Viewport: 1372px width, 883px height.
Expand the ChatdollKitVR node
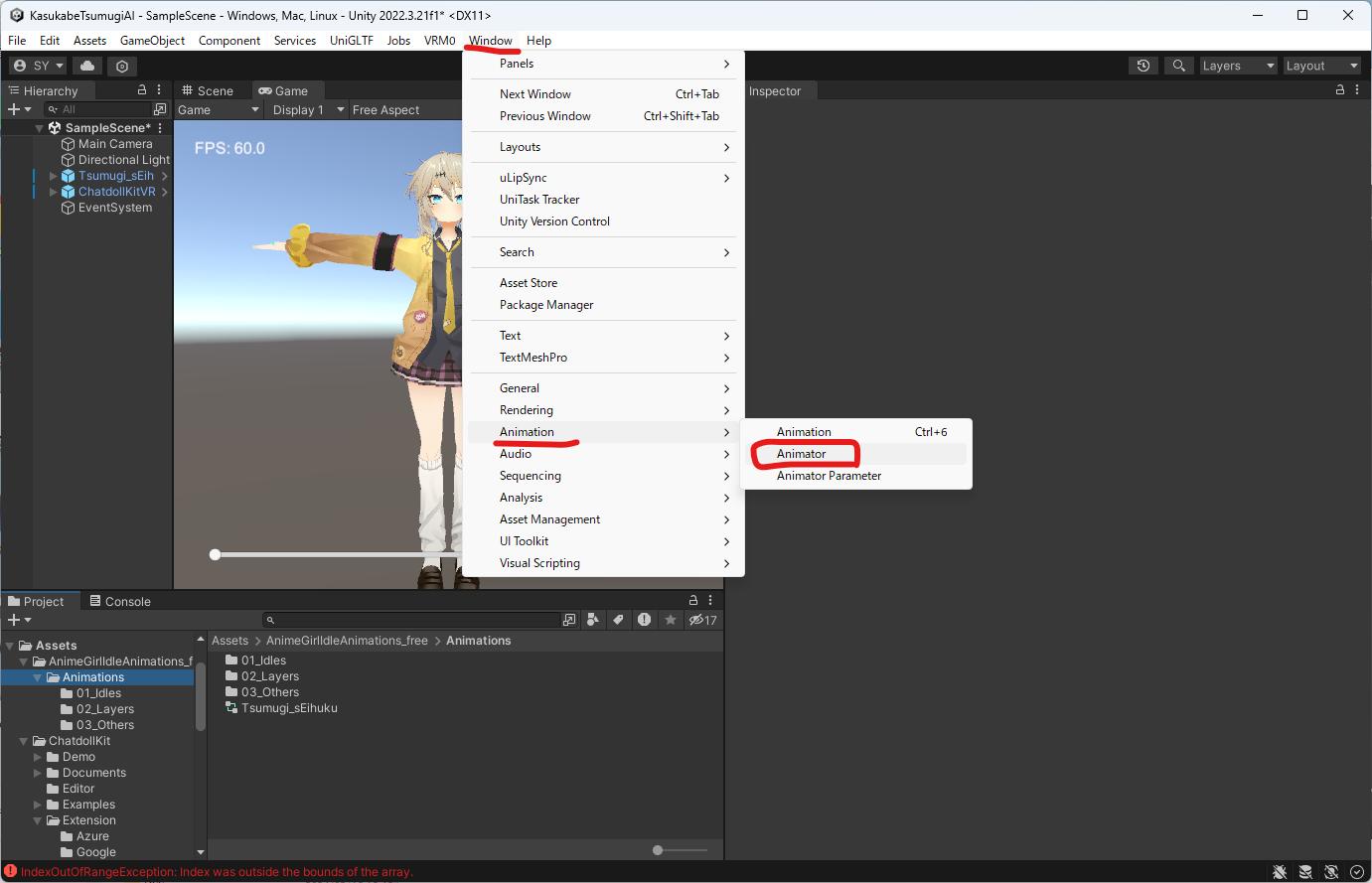coord(53,192)
